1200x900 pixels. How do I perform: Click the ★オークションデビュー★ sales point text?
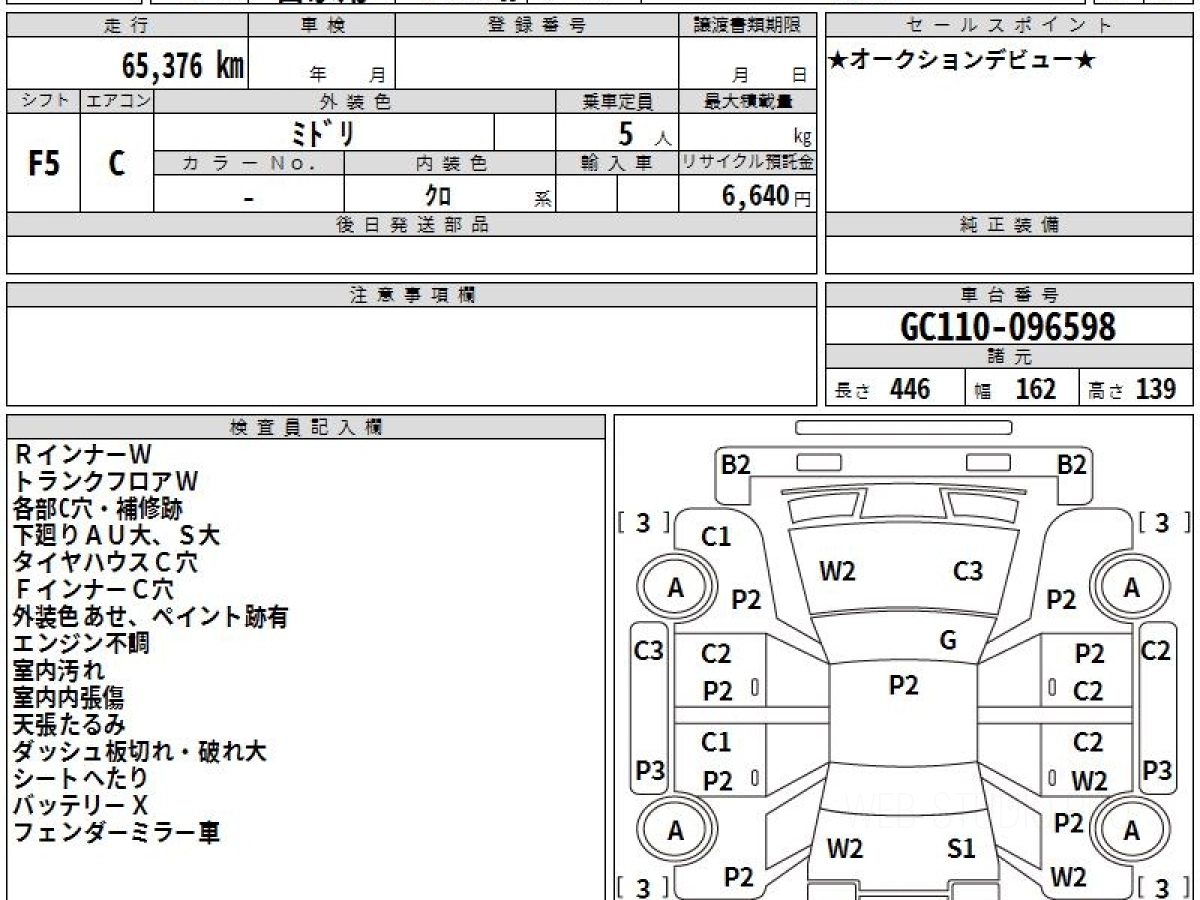point(962,61)
